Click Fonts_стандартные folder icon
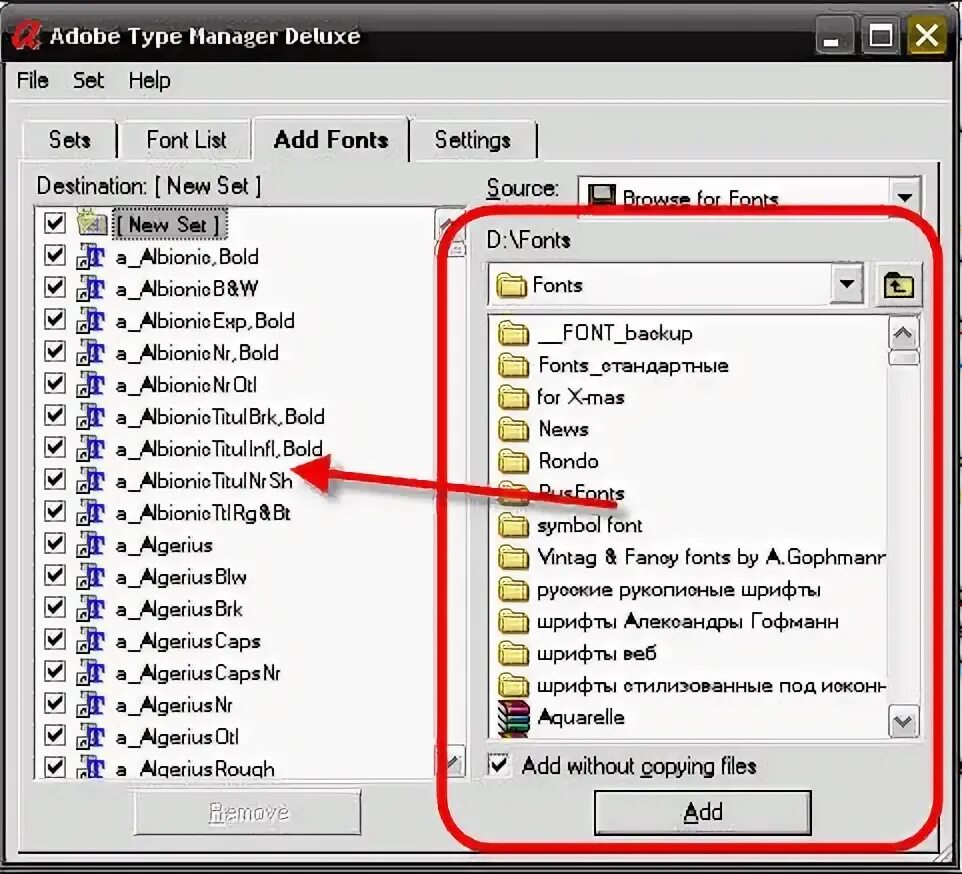 [514, 366]
